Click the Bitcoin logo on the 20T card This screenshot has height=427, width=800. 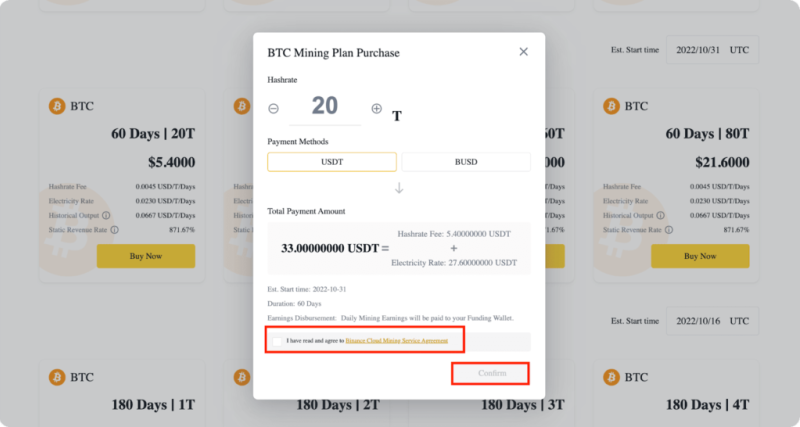click(x=57, y=106)
